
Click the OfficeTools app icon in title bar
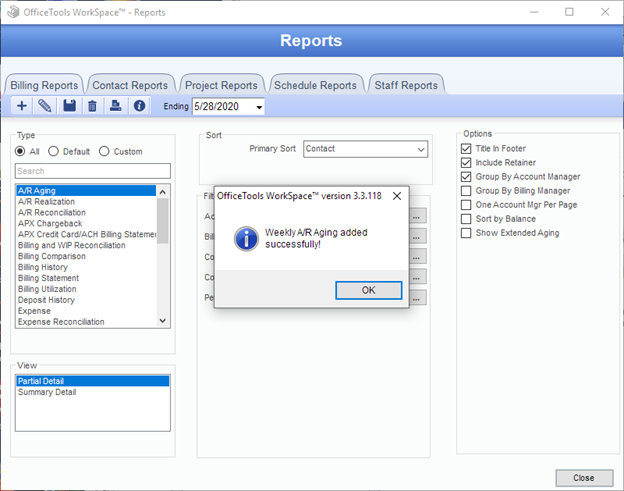[13, 12]
